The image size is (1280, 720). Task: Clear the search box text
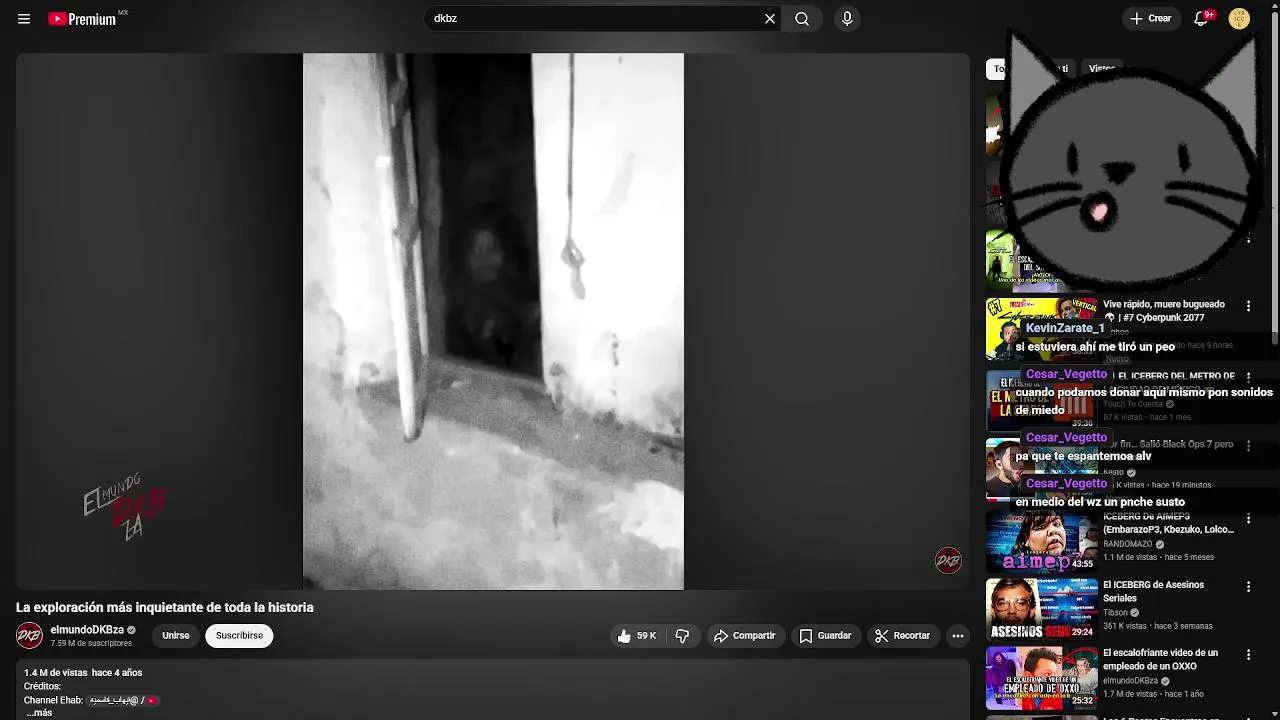pos(770,19)
